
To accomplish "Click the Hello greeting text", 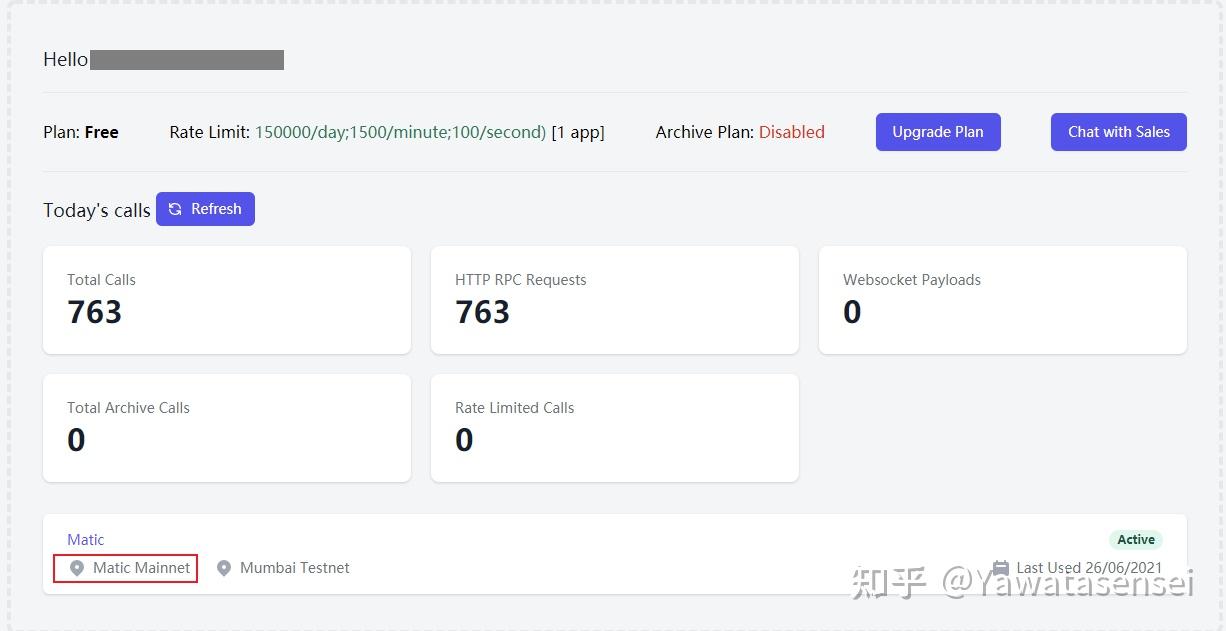I will click(x=66, y=60).
